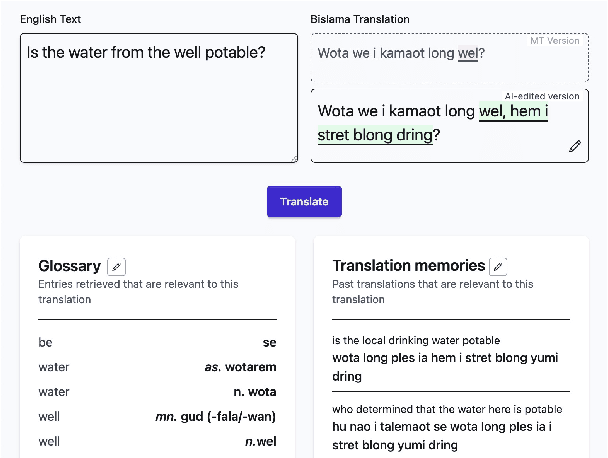The height and width of the screenshot is (458, 608).
Task: Open the "who determined that the water" memory
Action: [x=450, y=427]
